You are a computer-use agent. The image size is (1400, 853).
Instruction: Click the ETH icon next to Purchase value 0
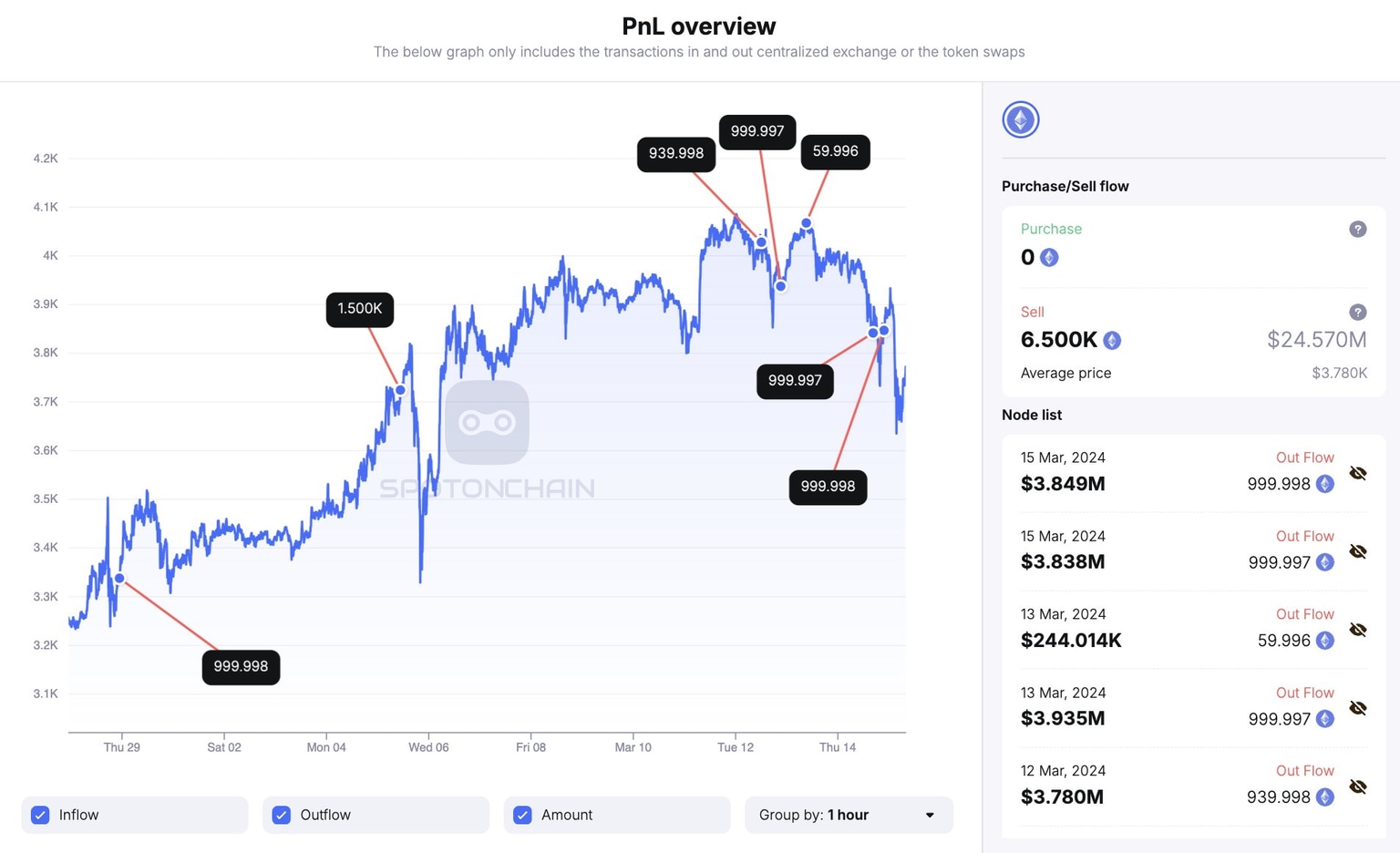point(1049,257)
